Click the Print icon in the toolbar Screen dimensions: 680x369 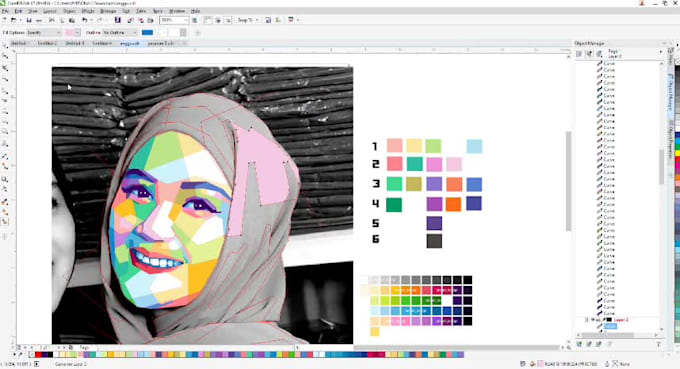pyautogui.click(x=39, y=20)
